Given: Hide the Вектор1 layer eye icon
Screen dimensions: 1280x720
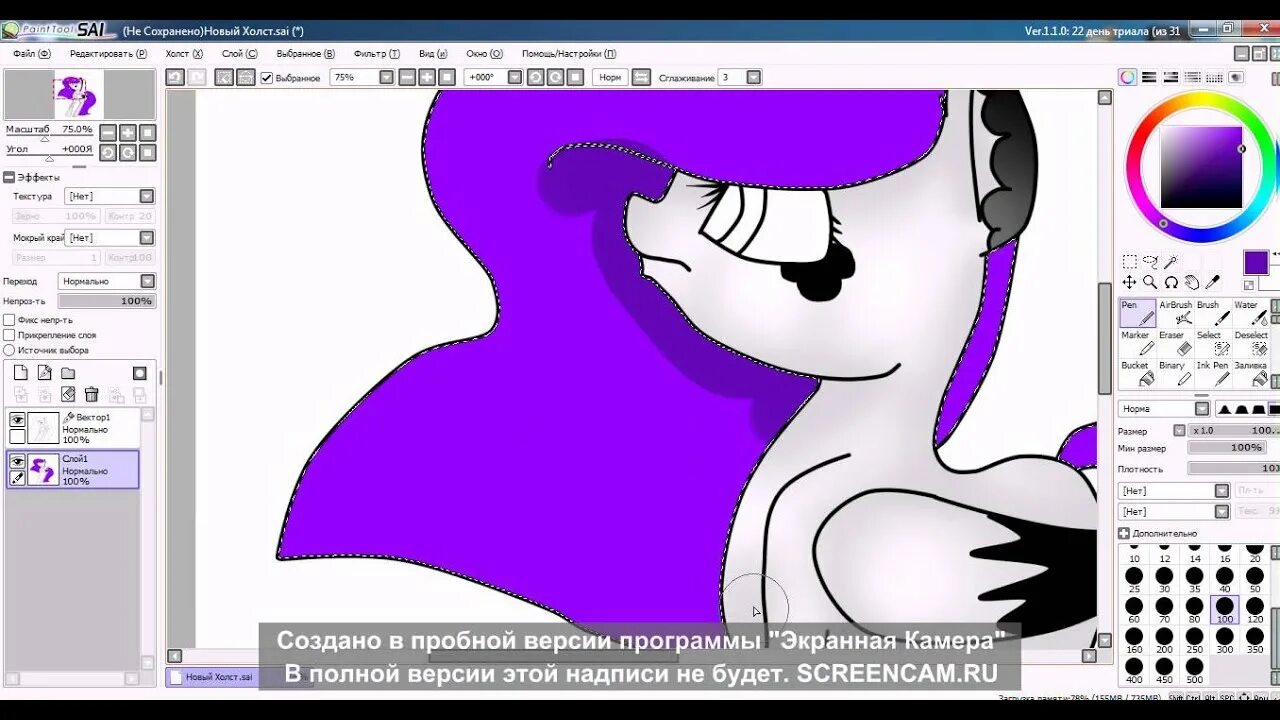Looking at the screenshot, I should [x=17, y=420].
